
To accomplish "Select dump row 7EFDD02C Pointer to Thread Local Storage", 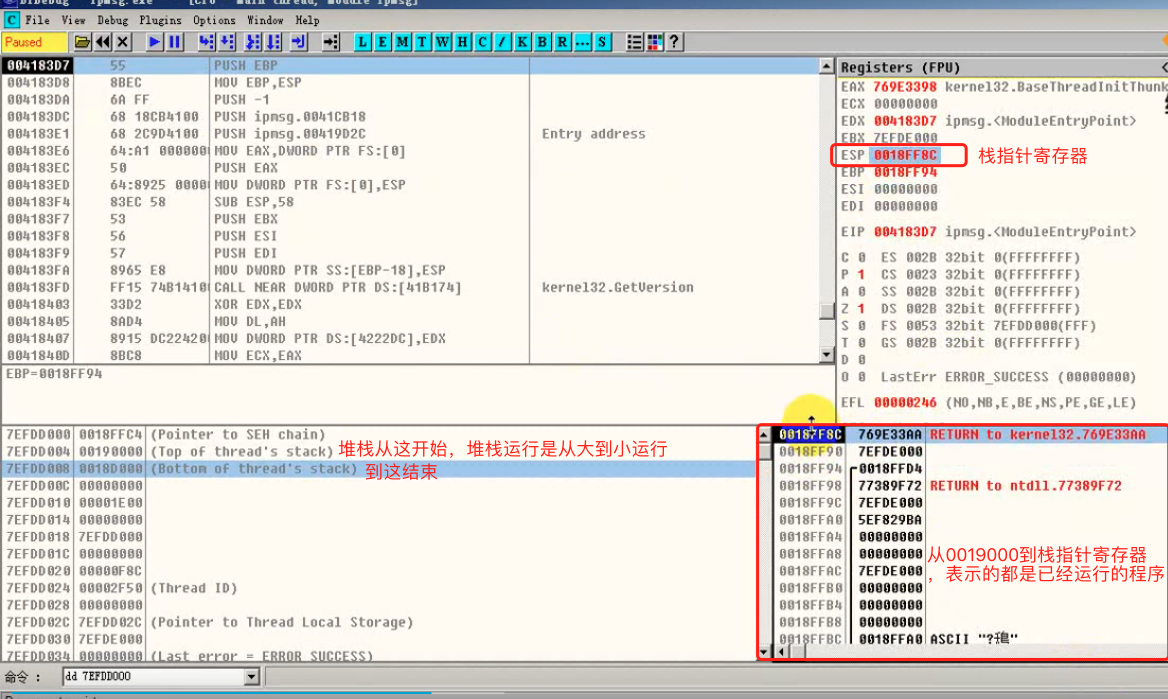I will [379, 622].
